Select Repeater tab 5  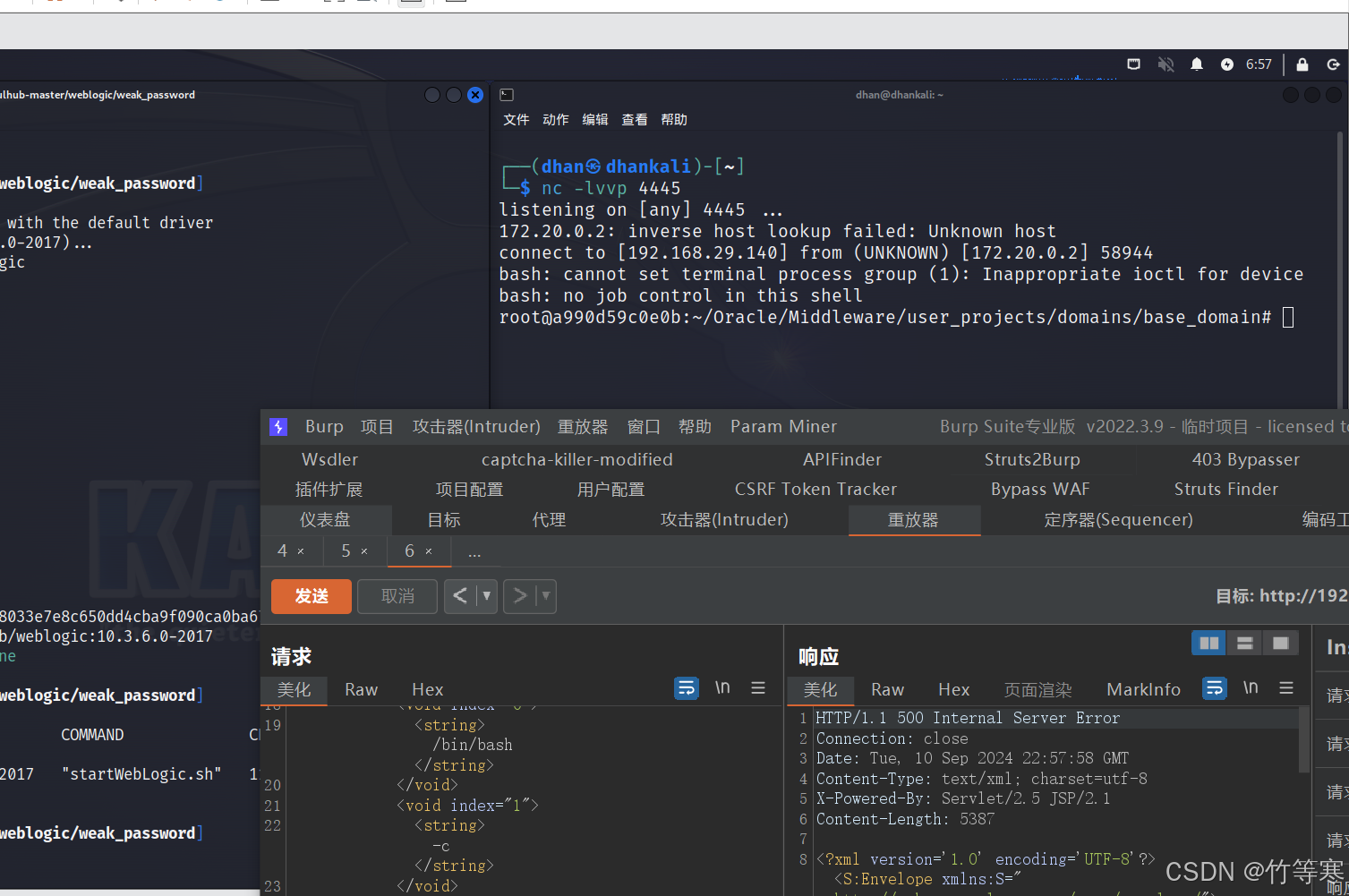point(346,550)
